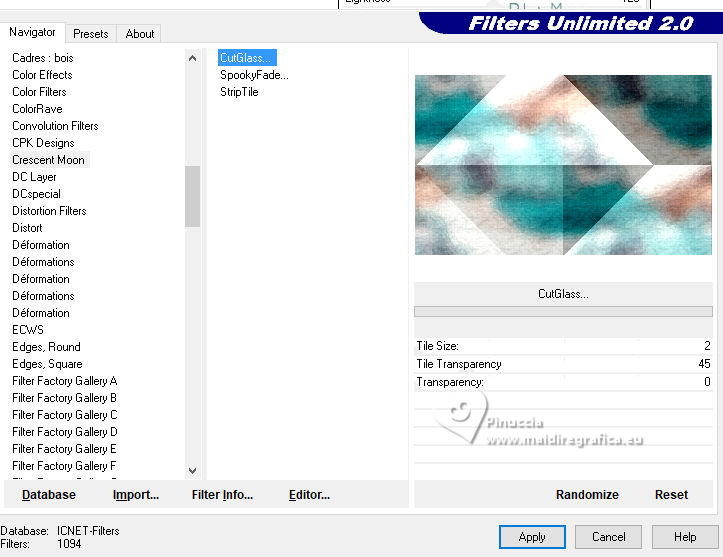
Task: Select the CPK Designs category
Action: point(43,143)
